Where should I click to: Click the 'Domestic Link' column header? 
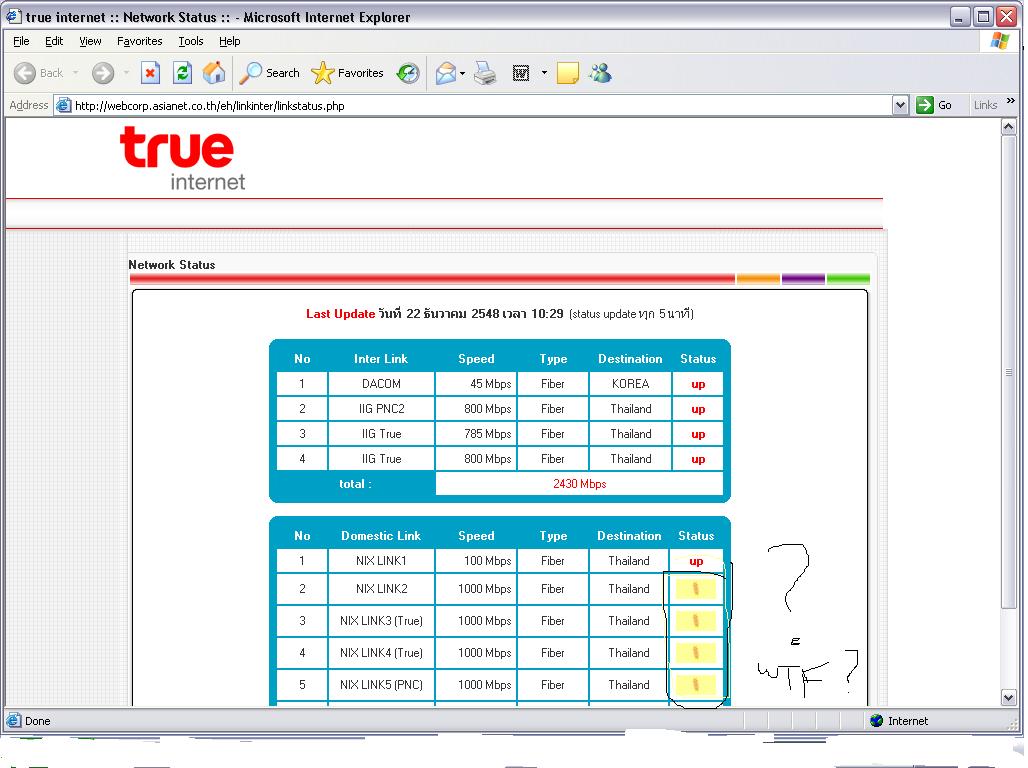(381, 536)
